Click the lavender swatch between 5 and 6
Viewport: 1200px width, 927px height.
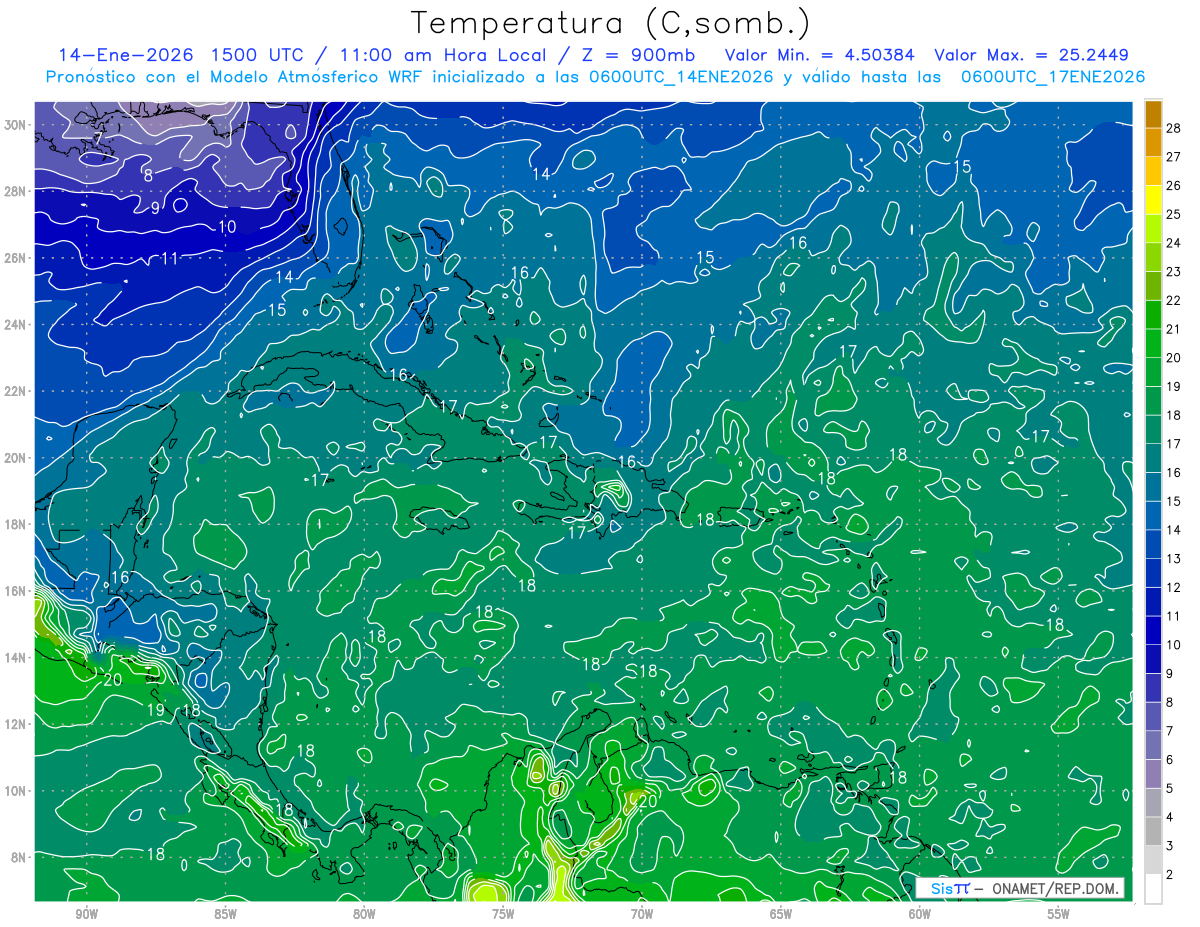click(x=1153, y=773)
